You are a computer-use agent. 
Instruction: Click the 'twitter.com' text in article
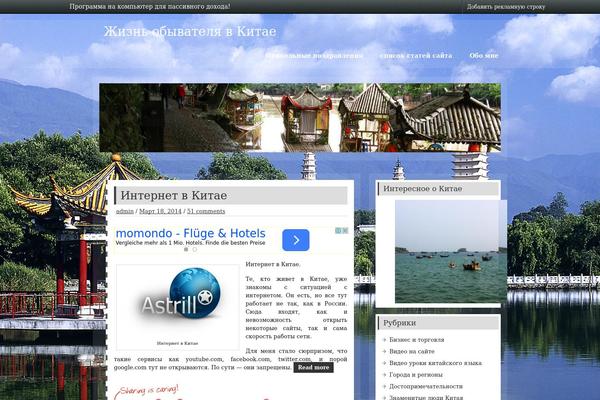(295, 359)
